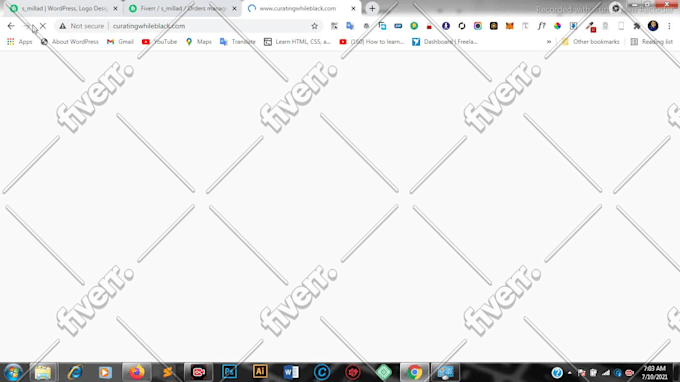Open the Extensions puzzle piece menu

637,26
